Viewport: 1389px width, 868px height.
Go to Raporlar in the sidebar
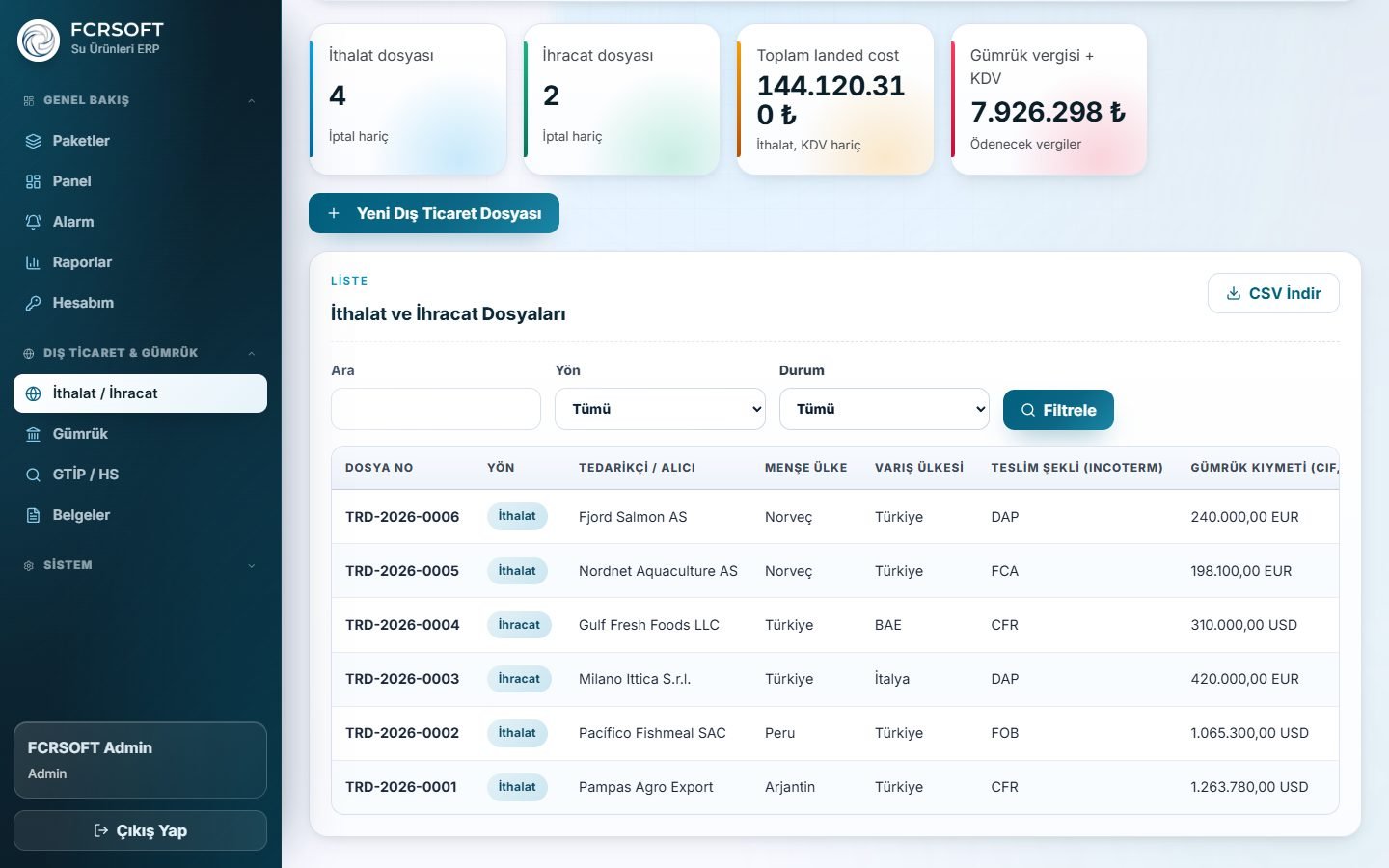click(140, 262)
